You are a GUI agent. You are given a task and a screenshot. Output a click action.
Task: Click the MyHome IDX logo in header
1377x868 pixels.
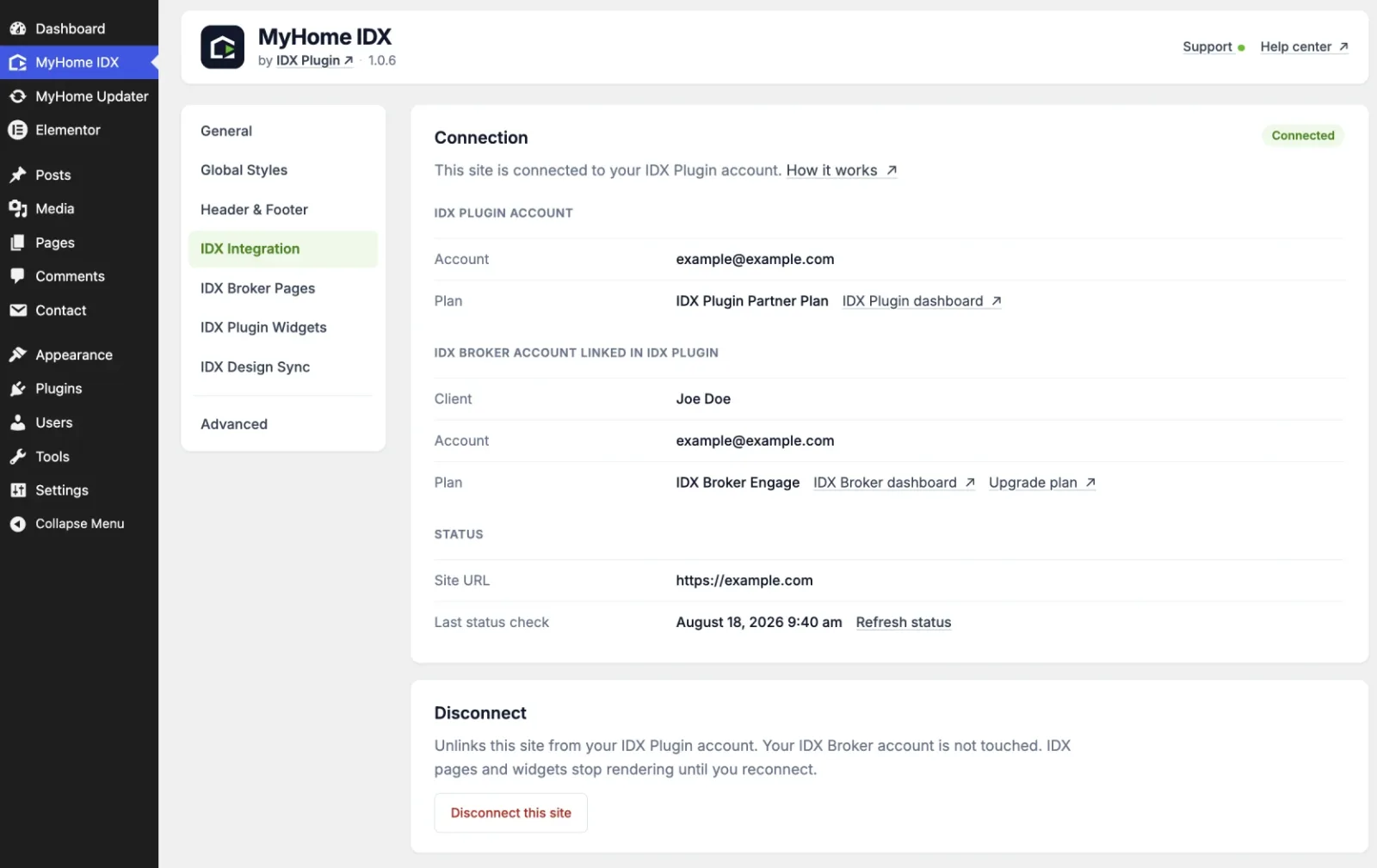pos(222,46)
